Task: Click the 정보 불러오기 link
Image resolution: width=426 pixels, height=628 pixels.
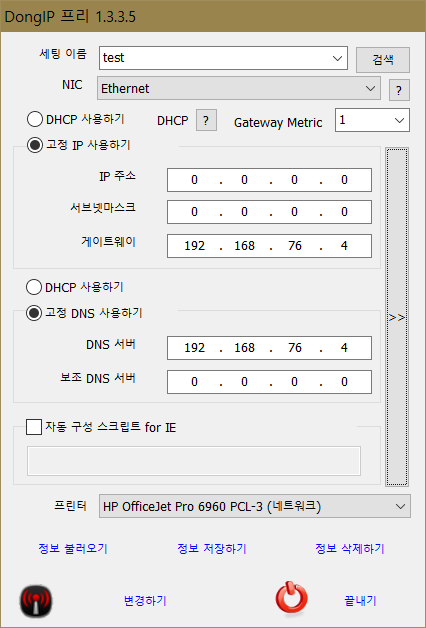Action: [x=73, y=548]
